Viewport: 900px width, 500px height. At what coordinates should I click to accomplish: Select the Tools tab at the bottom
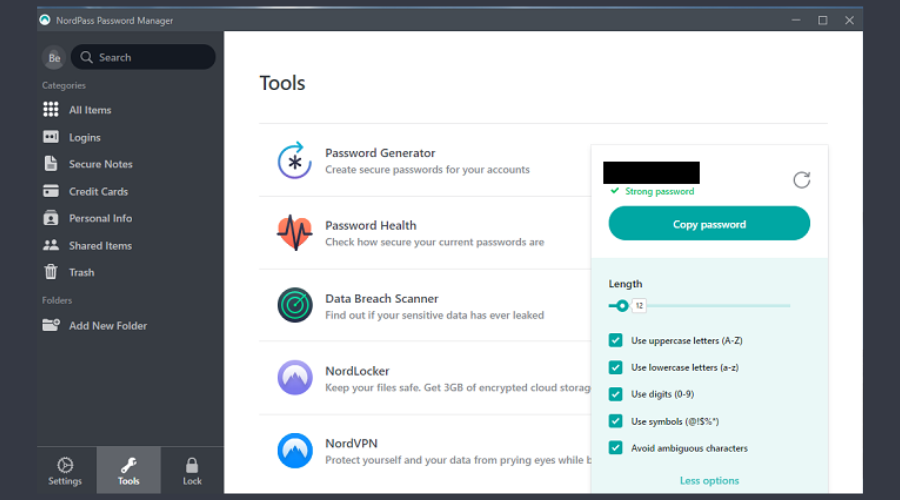(129, 471)
